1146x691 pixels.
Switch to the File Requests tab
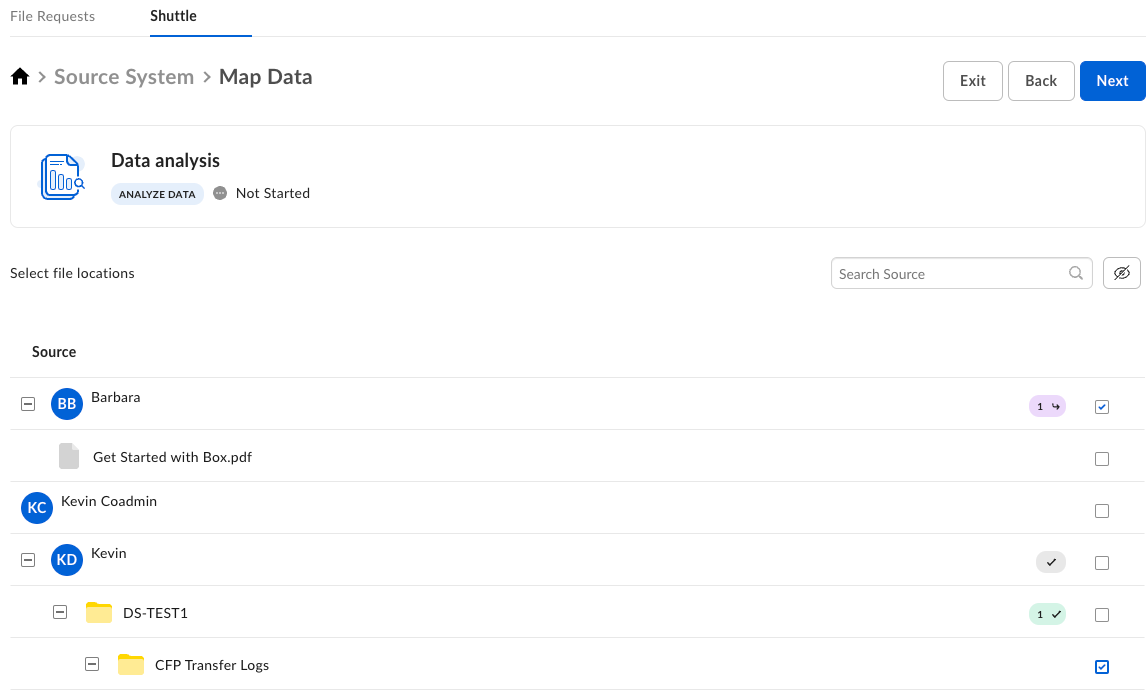pos(52,16)
